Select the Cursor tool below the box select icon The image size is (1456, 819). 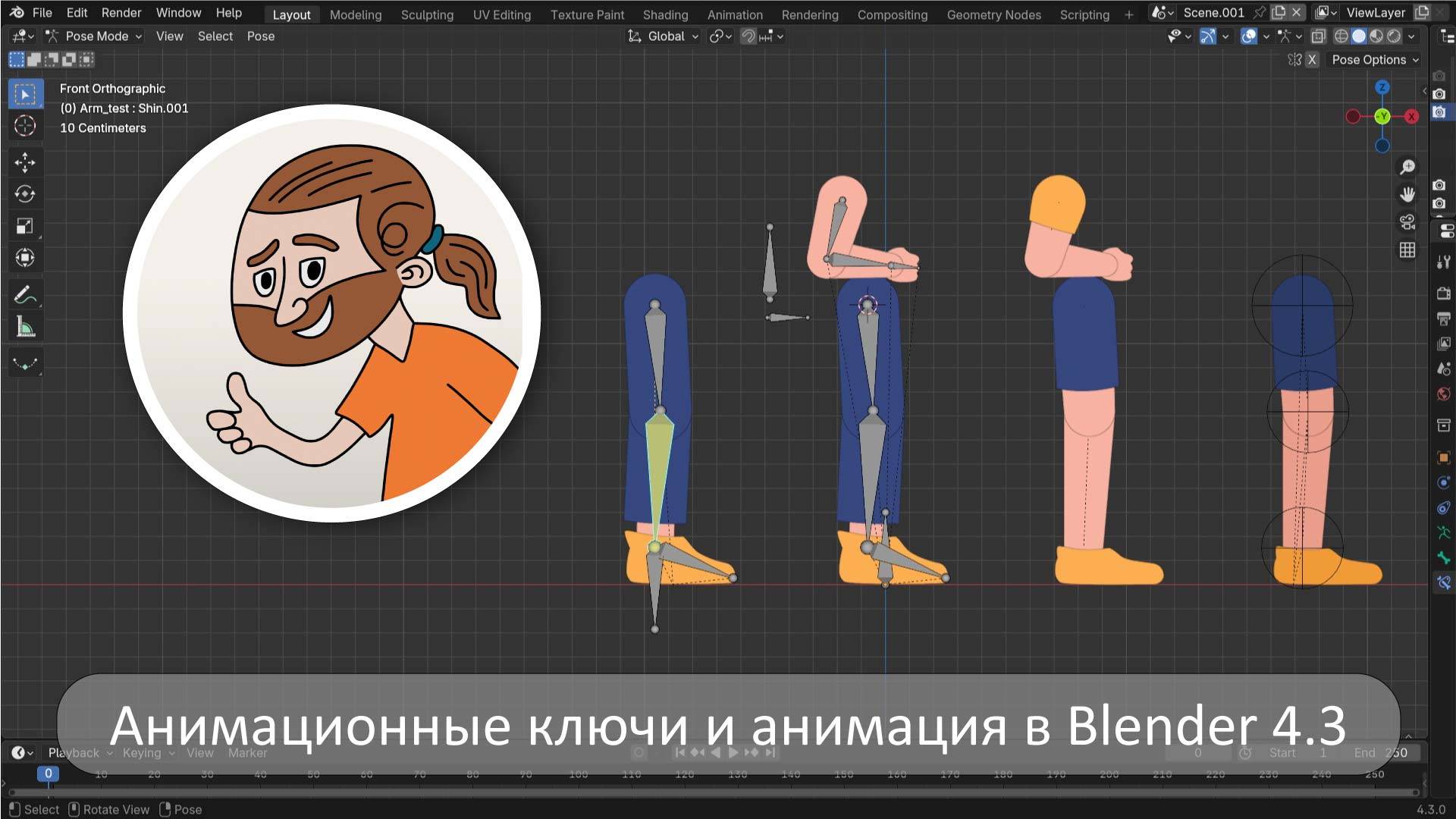coord(25,126)
